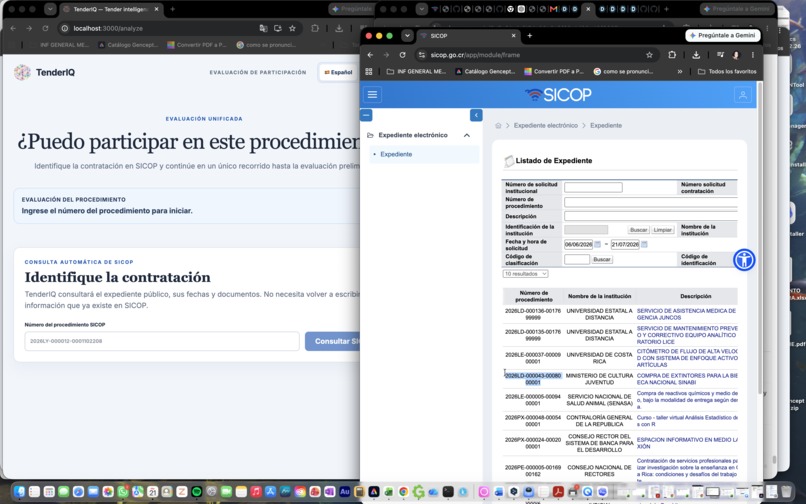Open Adobe Audition from the Dock

345,492
